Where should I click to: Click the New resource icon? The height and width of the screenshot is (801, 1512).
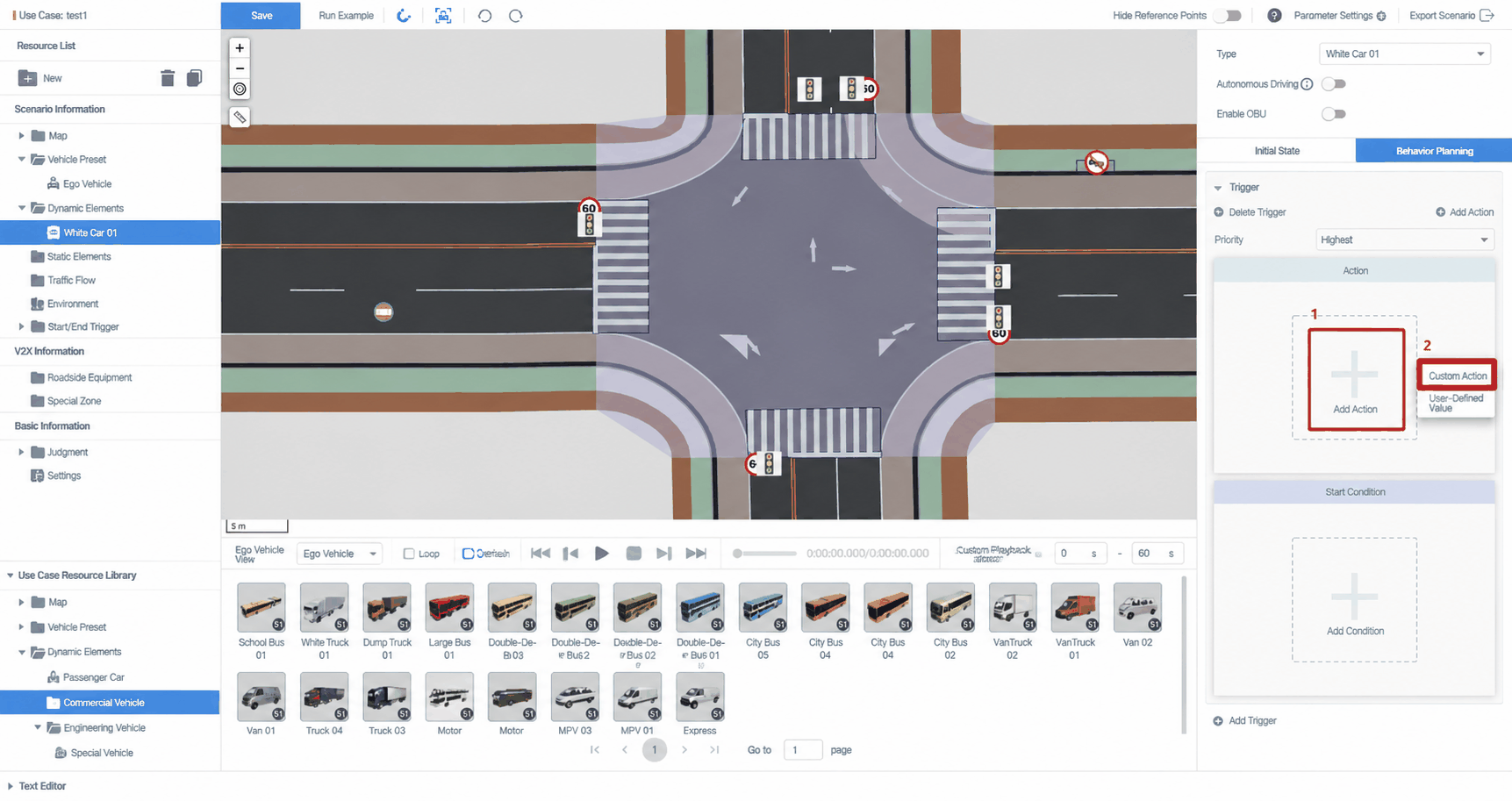pos(27,78)
